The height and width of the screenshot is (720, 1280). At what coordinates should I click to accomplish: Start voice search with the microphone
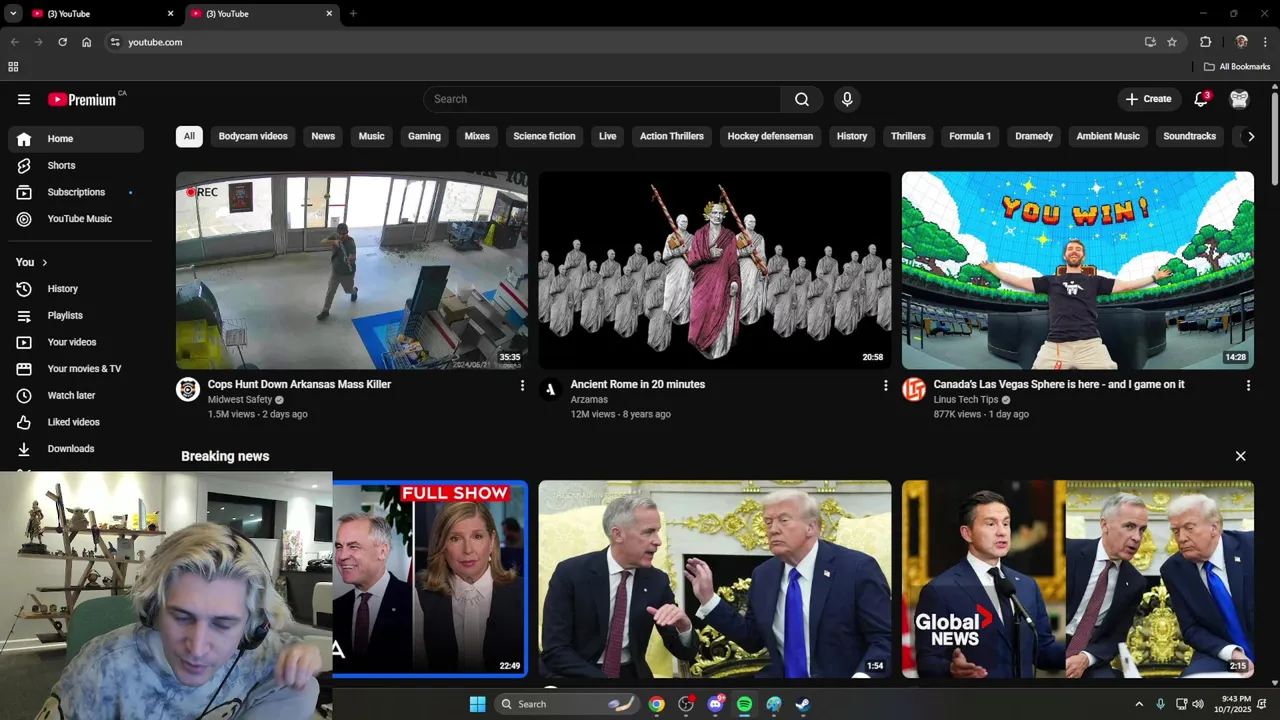(x=847, y=99)
